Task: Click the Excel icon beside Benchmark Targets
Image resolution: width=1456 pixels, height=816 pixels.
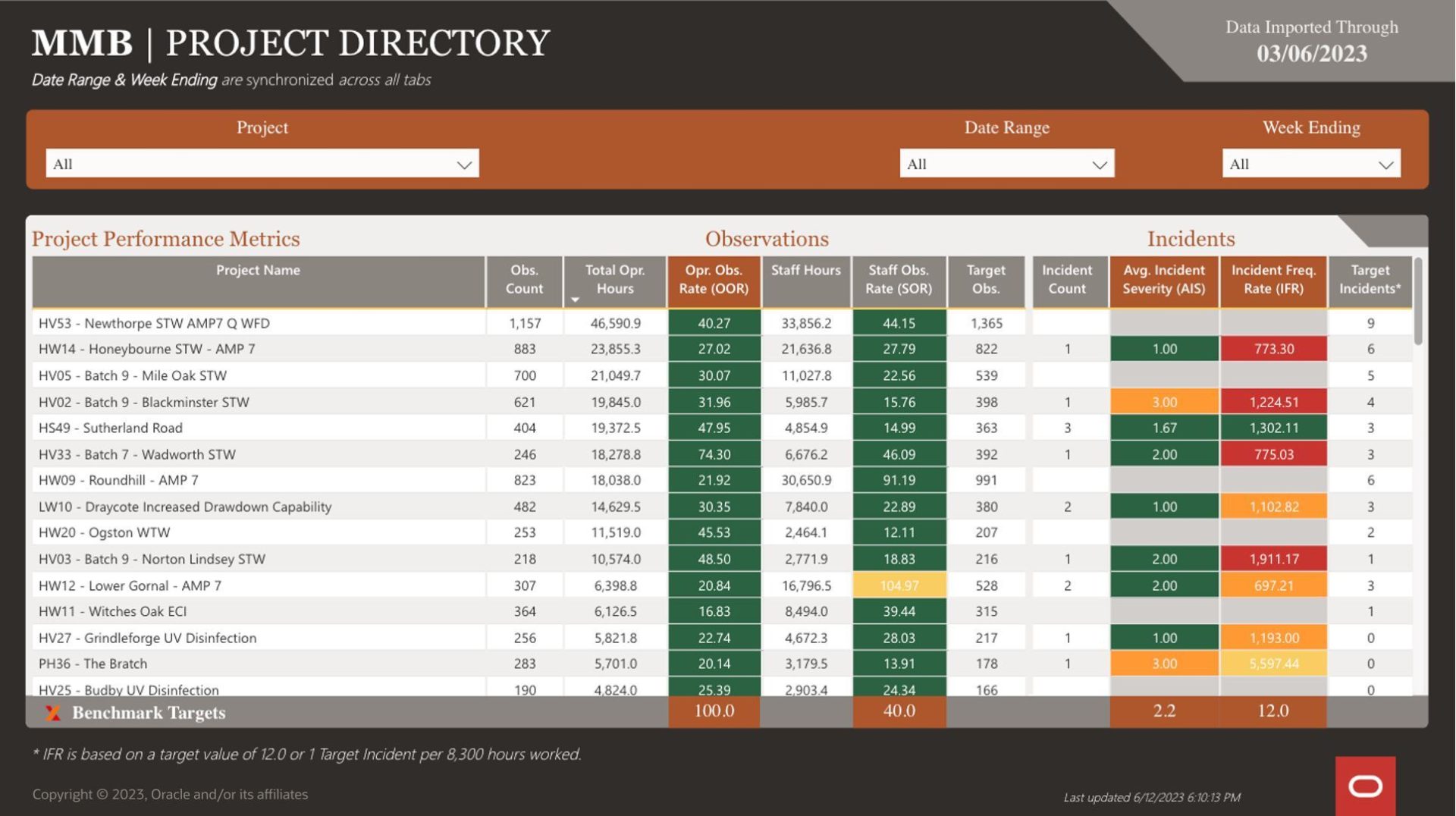Action: pos(52,712)
